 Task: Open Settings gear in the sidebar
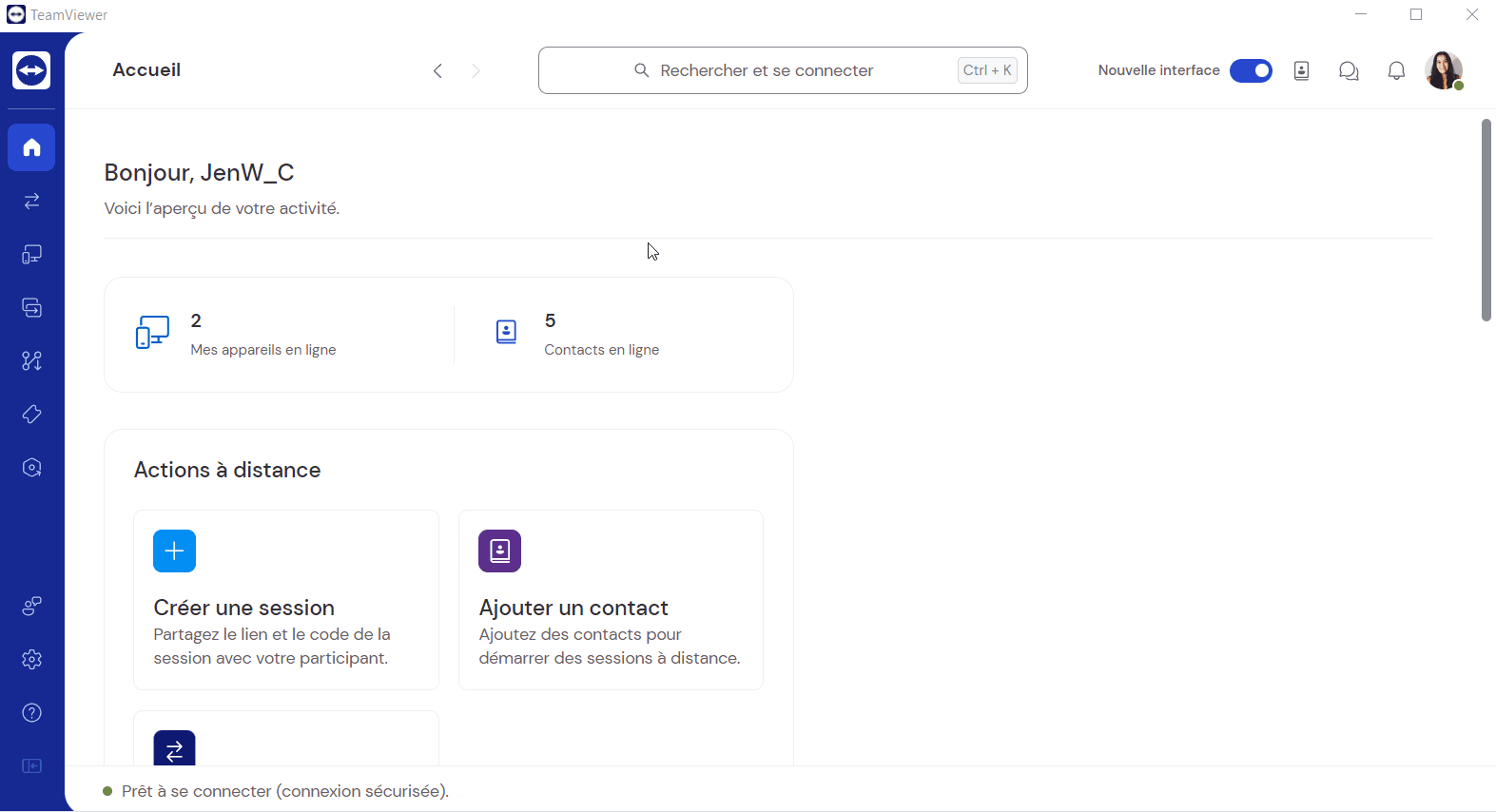coord(31,659)
